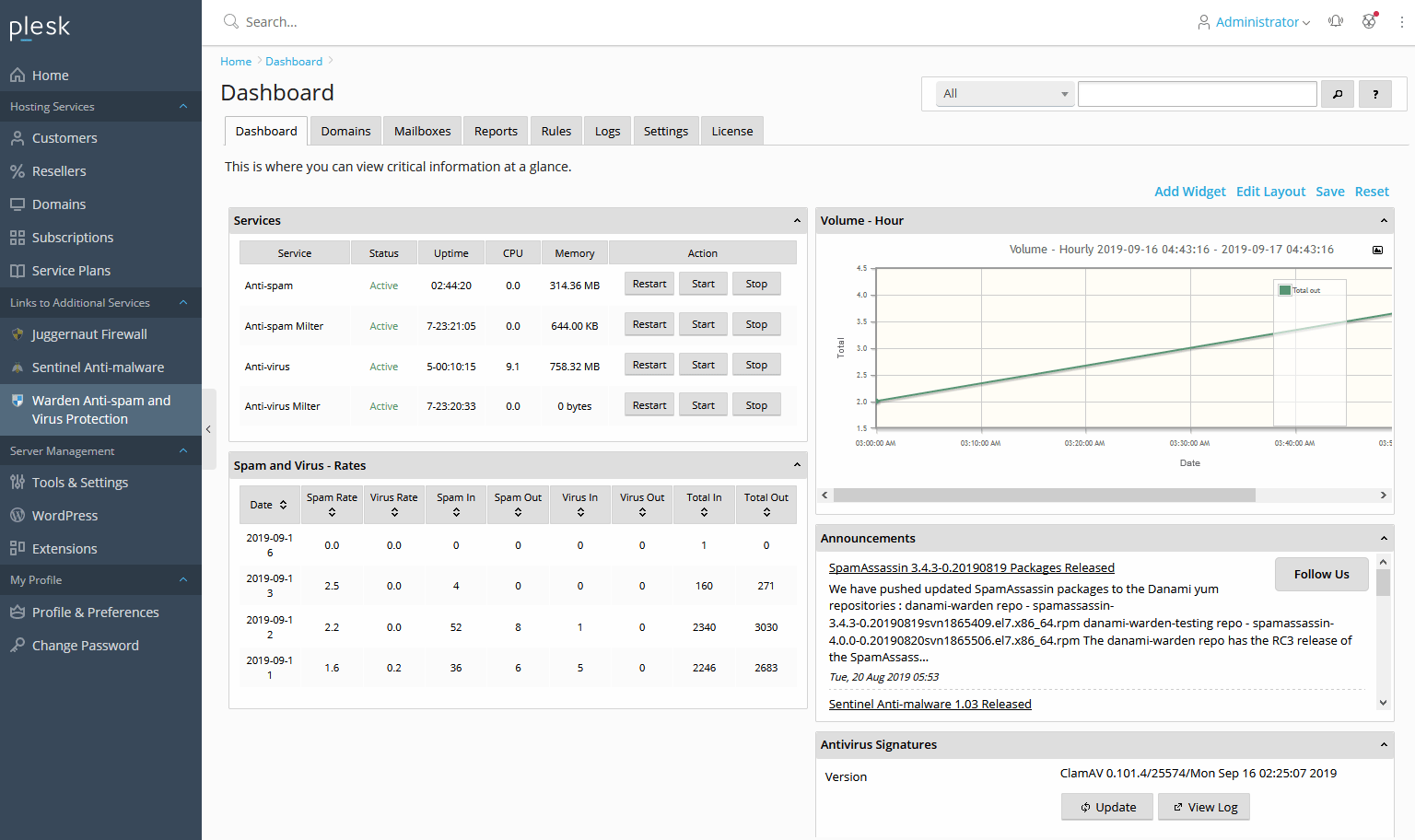Screen dimensions: 1415x840
Task: Open SpamAssassin Packages Released announcement
Action: (971, 568)
